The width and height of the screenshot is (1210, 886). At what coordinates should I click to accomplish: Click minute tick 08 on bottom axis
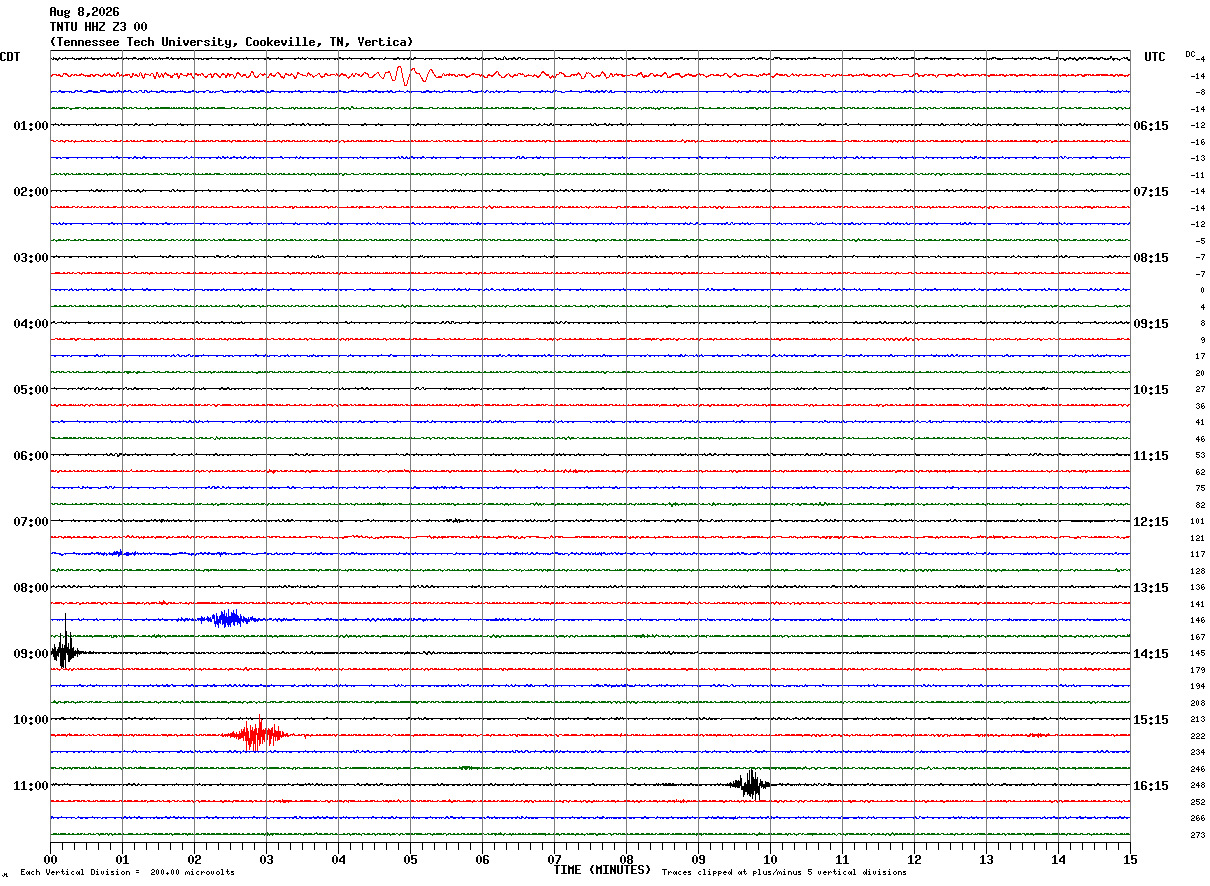click(x=627, y=859)
